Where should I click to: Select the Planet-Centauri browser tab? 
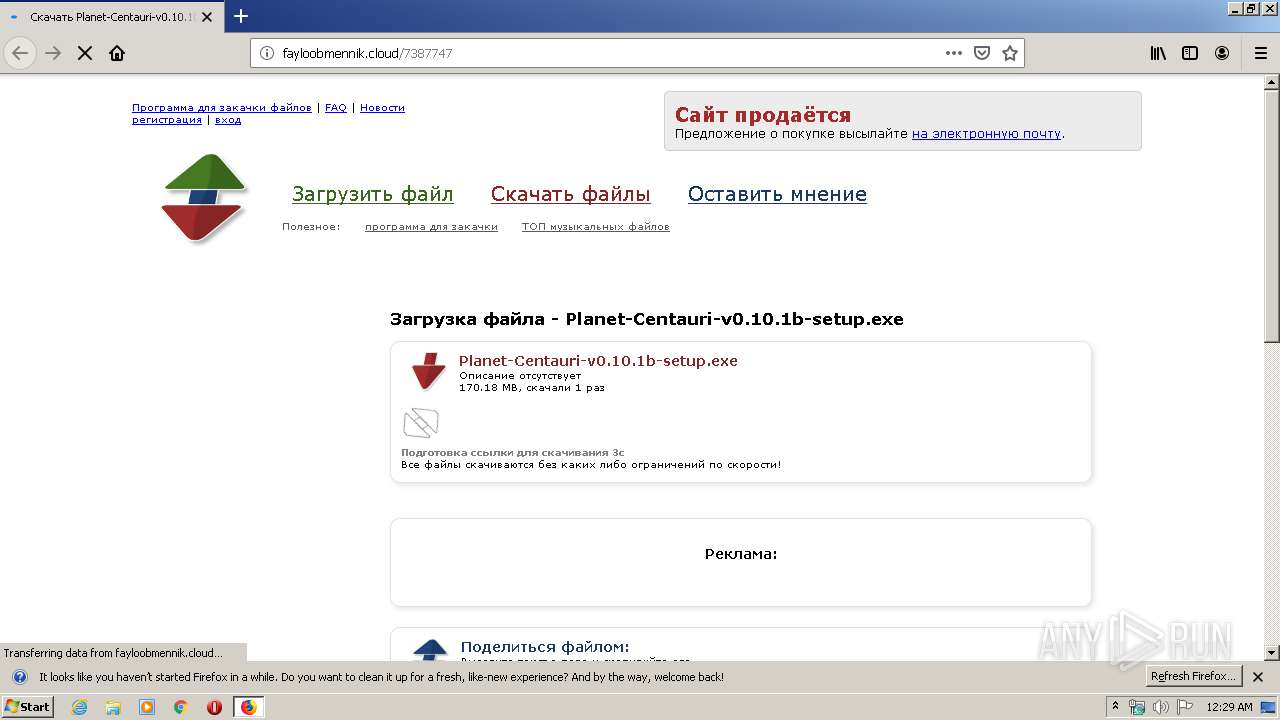click(x=112, y=17)
